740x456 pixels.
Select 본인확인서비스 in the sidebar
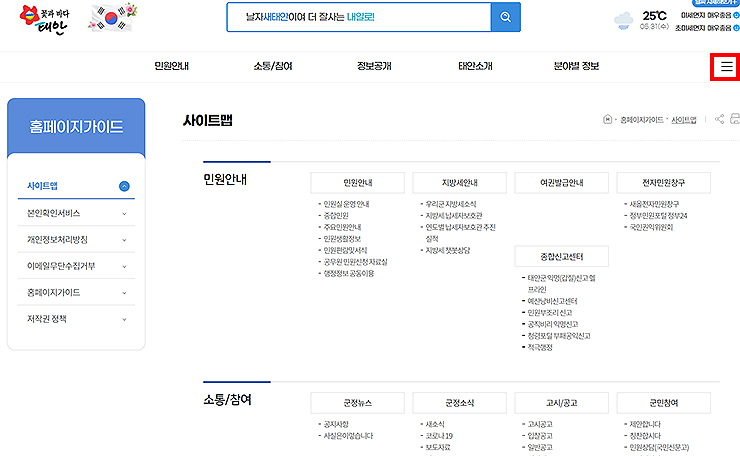point(53,213)
